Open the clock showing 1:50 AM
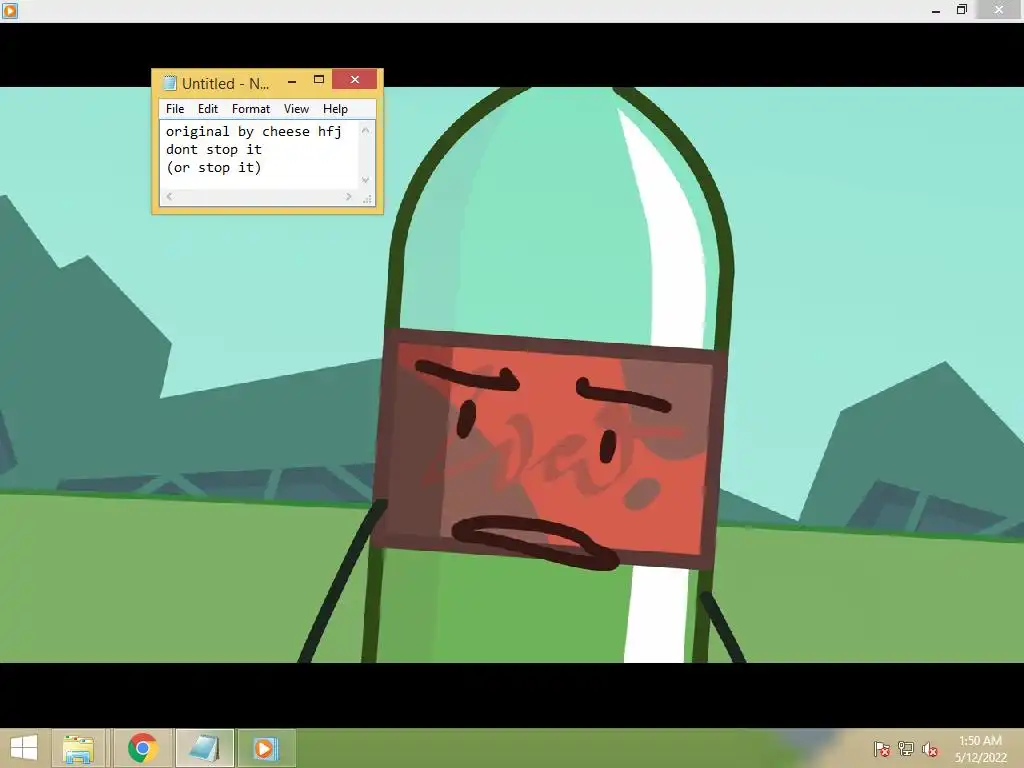This screenshot has height=768, width=1024. pyautogui.click(x=980, y=749)
